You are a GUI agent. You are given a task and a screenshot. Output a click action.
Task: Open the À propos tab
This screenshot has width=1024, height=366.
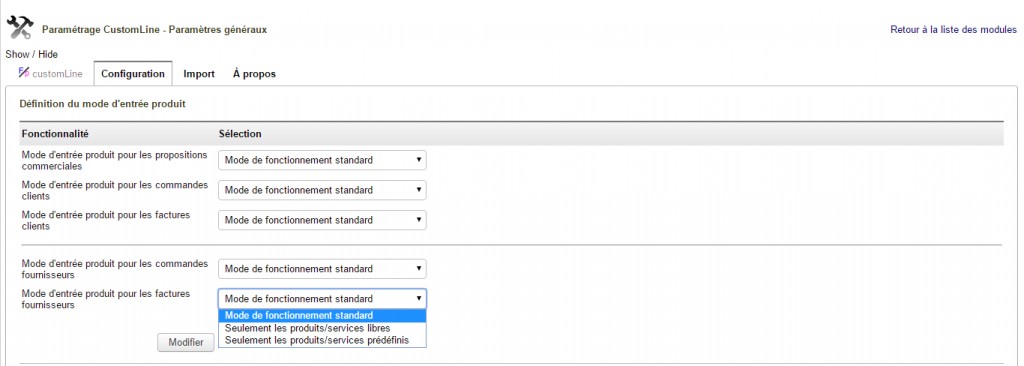pyautogui.click(x=254, y=74)
